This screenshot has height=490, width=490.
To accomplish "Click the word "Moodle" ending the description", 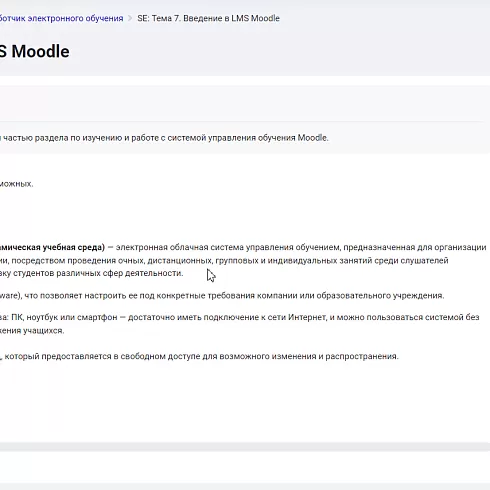I will pyautogui.click(x=313, y=138).
